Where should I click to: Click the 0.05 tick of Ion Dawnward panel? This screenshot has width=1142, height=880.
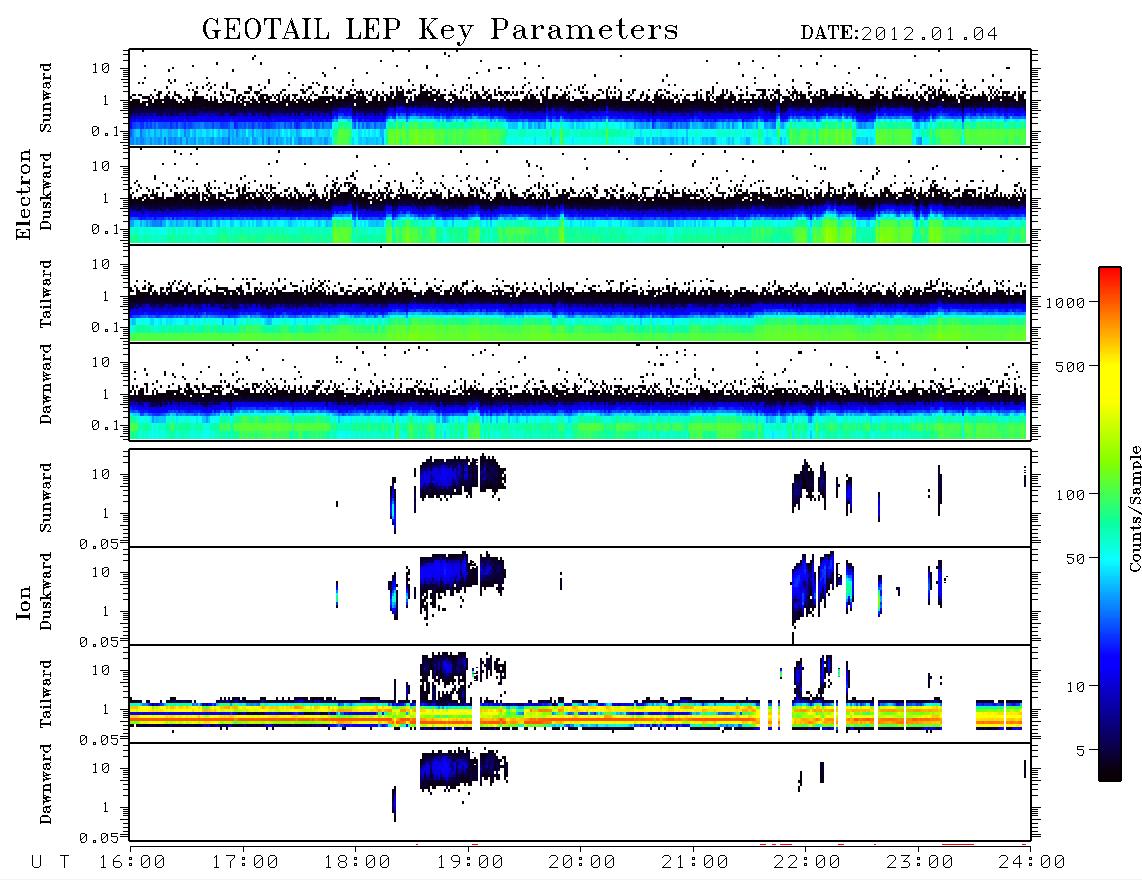click(99, 838)
